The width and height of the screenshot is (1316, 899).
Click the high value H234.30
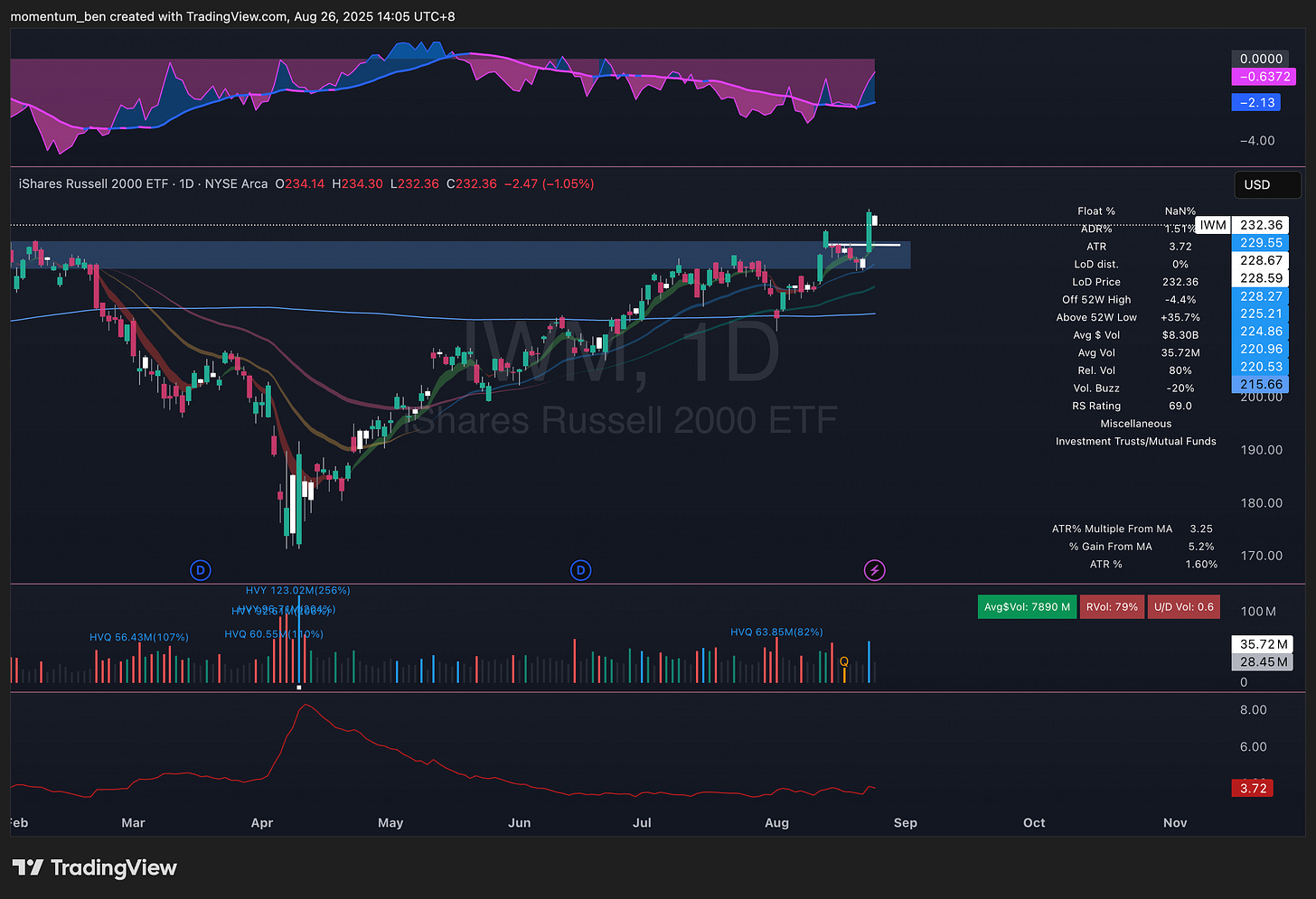click(x=357, y=183)
